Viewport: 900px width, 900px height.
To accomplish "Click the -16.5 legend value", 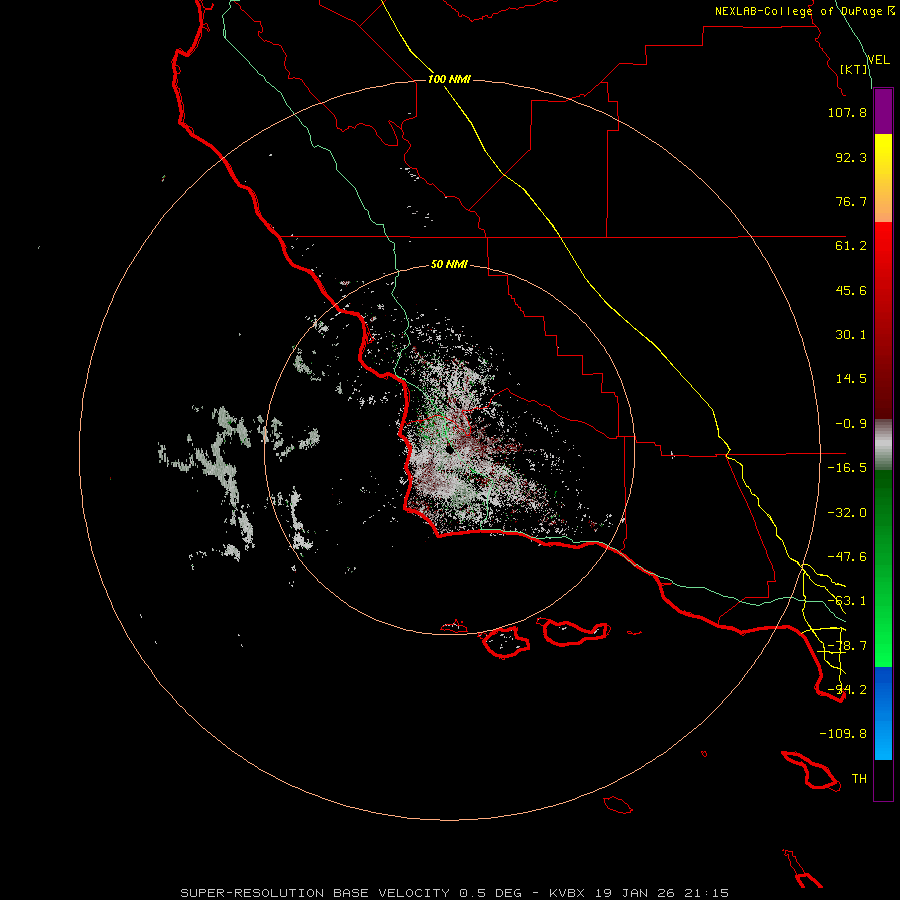I will click(847, 468).
